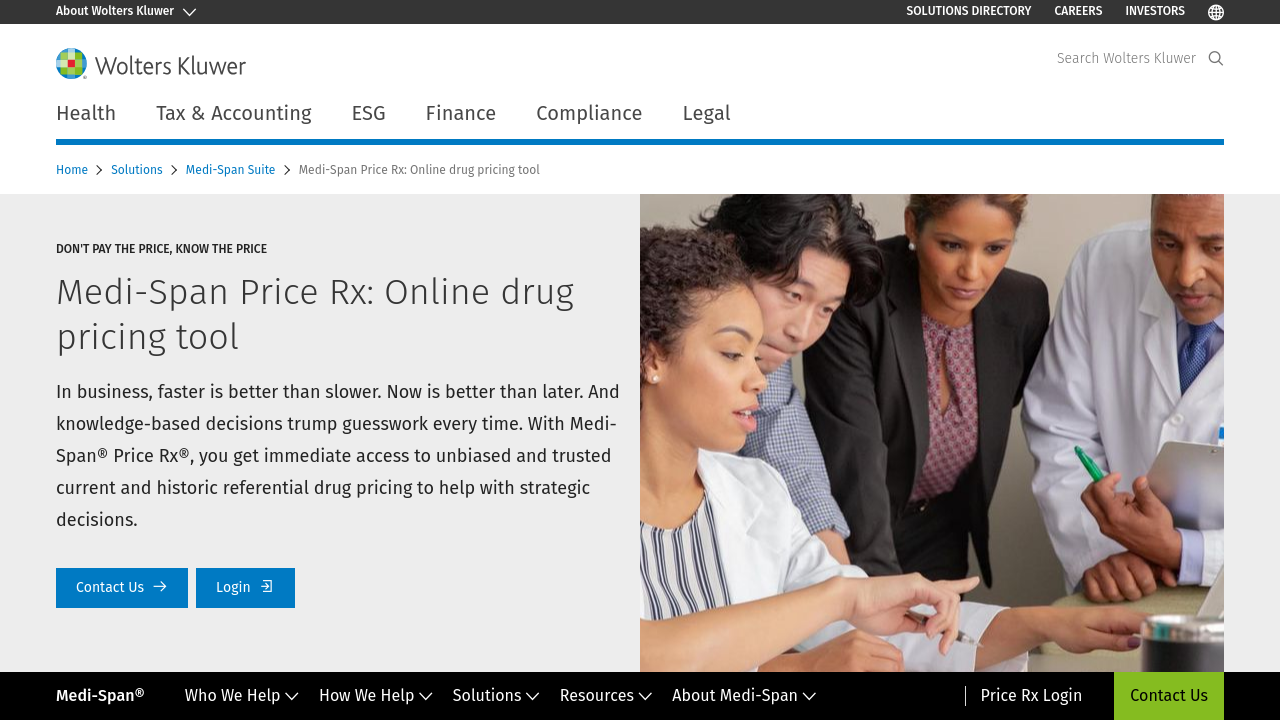This screenshot has width=1280, height=720.
Task: Click the Medi-Span Suite breadcrumb link
Action: pos(230,170)
